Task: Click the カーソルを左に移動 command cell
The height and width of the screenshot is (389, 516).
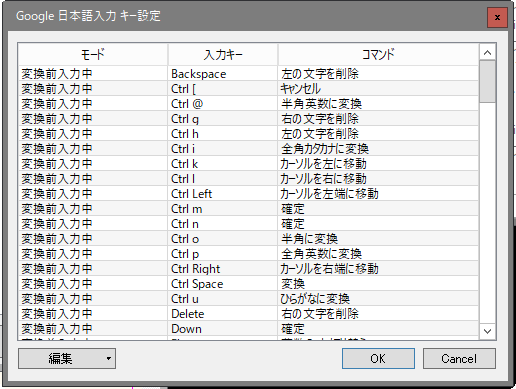Action: point(378,164)
